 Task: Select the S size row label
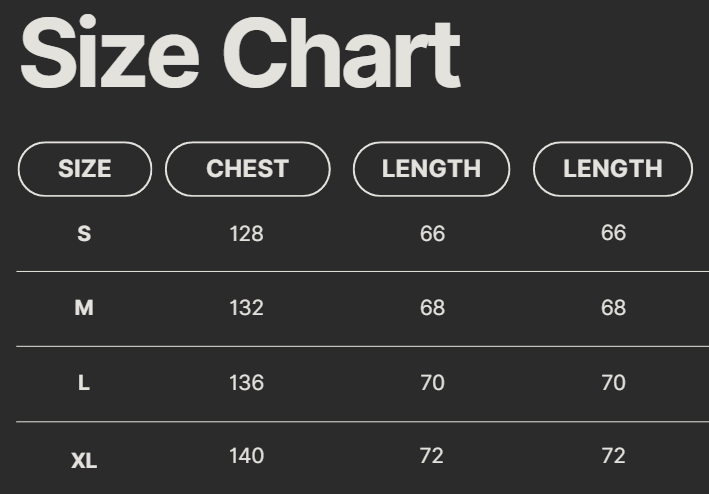tap(84, 234)
